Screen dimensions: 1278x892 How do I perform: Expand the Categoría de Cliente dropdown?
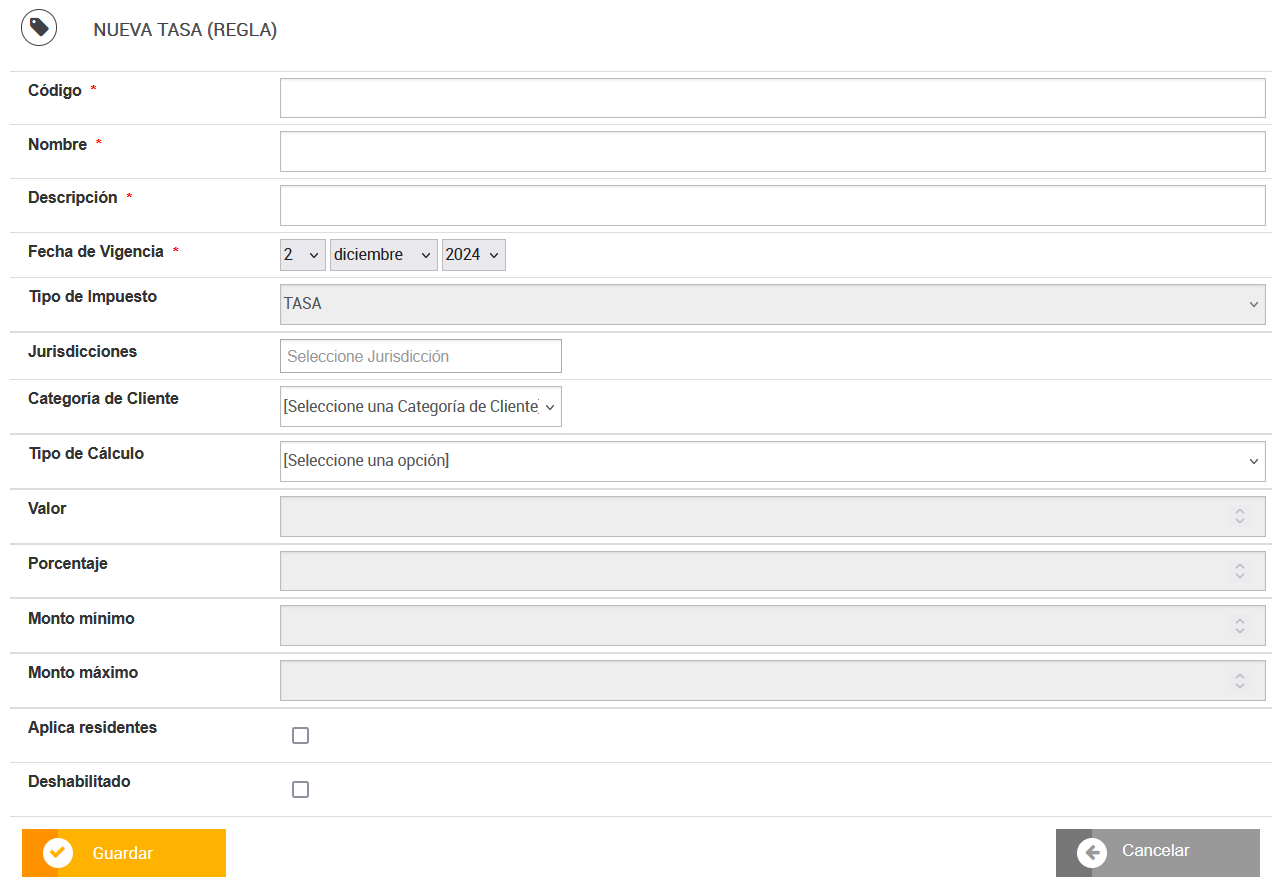[x=420, y=407]
